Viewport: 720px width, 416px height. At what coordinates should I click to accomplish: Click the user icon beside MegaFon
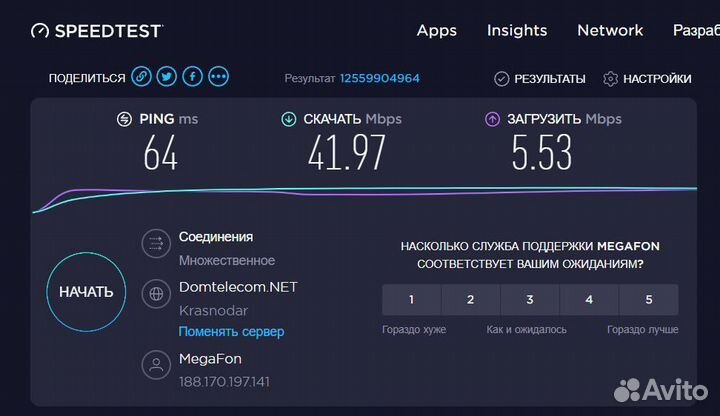coord(156,365)
